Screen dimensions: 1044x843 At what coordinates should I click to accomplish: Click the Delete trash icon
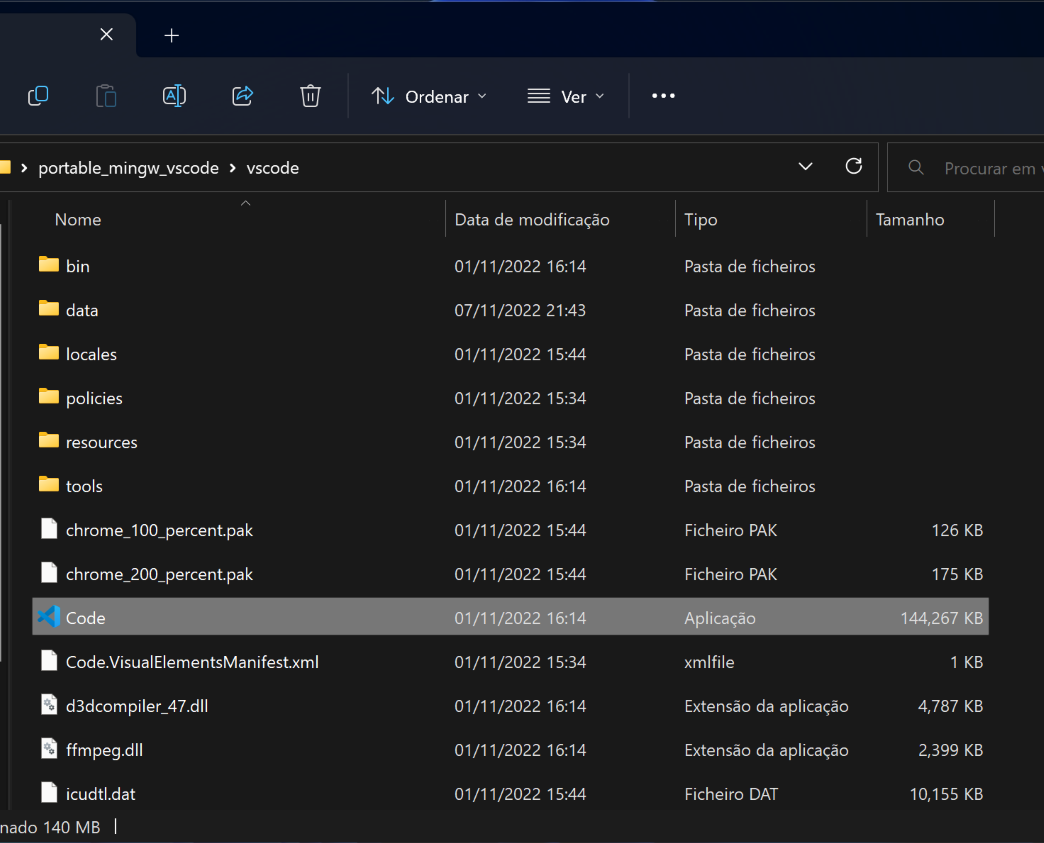[x=310, y=96]
